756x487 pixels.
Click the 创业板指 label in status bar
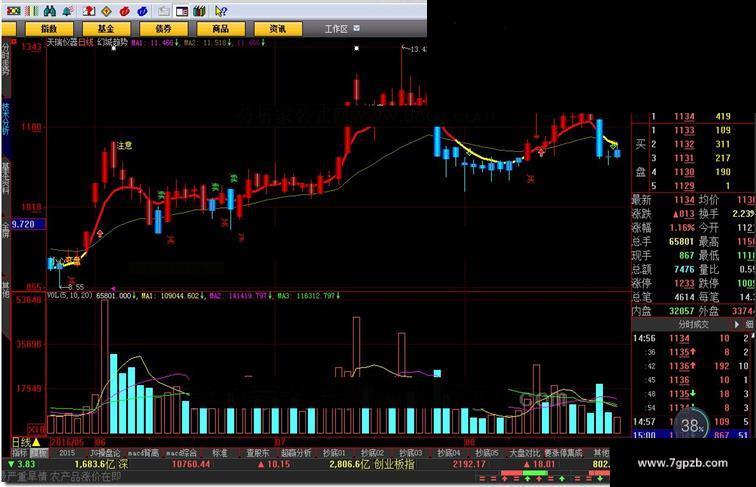(394, 464)
